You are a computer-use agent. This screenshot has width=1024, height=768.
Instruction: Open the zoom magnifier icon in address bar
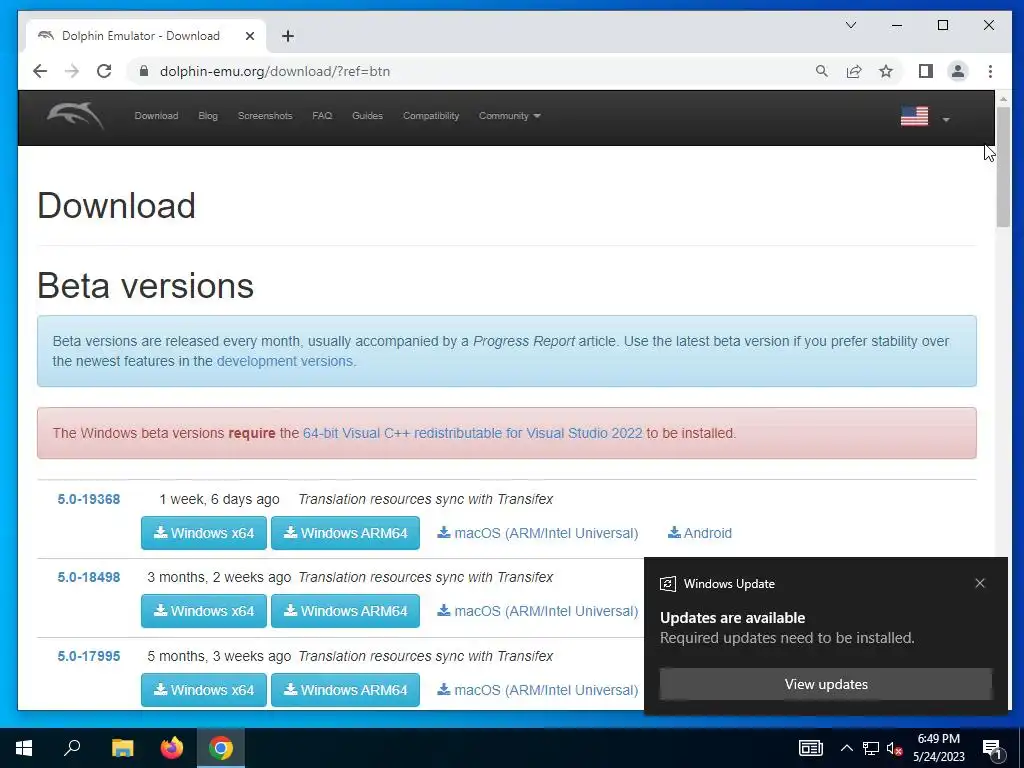tap(822, 71)
